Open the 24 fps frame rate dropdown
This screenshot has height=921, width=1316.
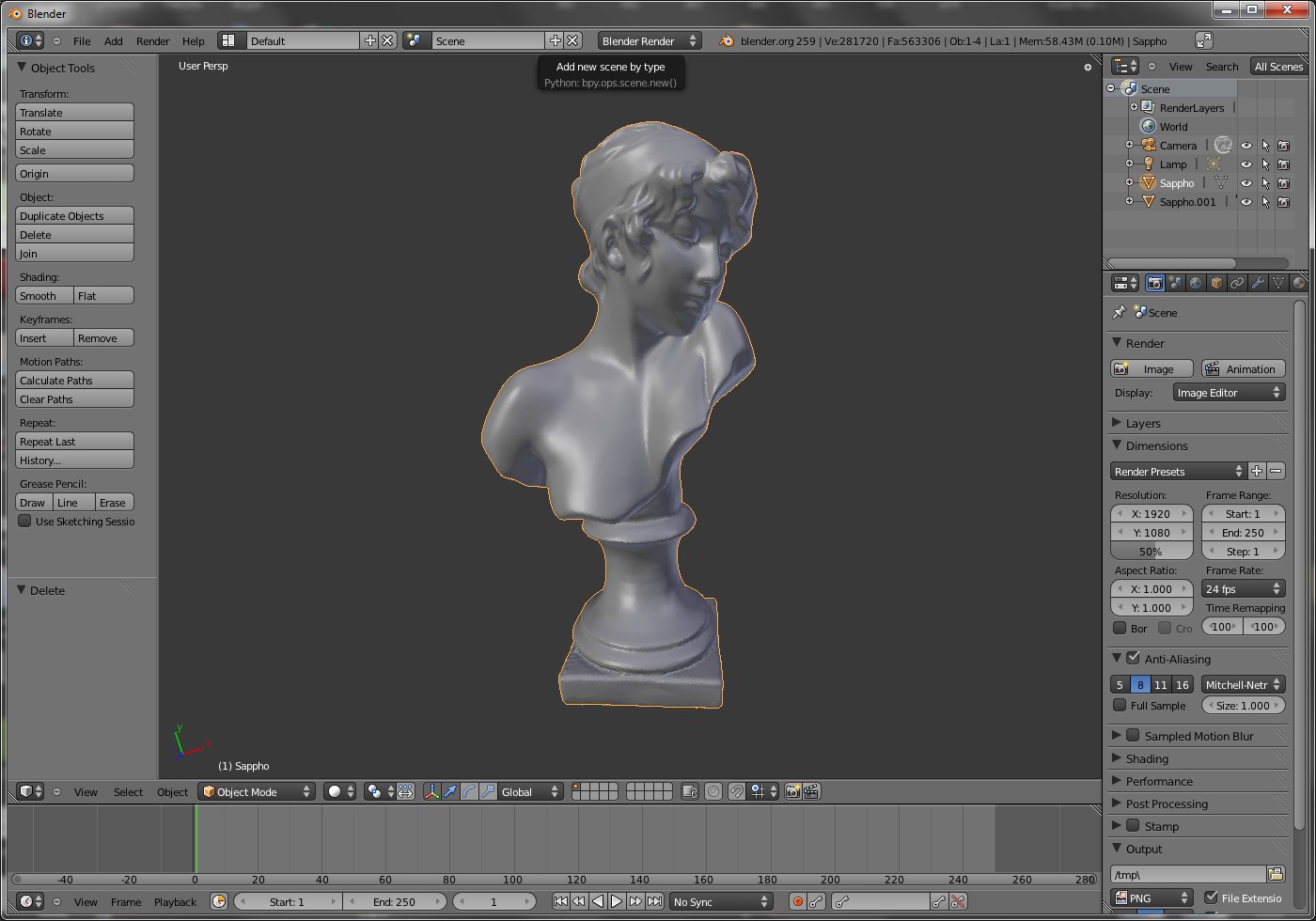pos(1243,588)
